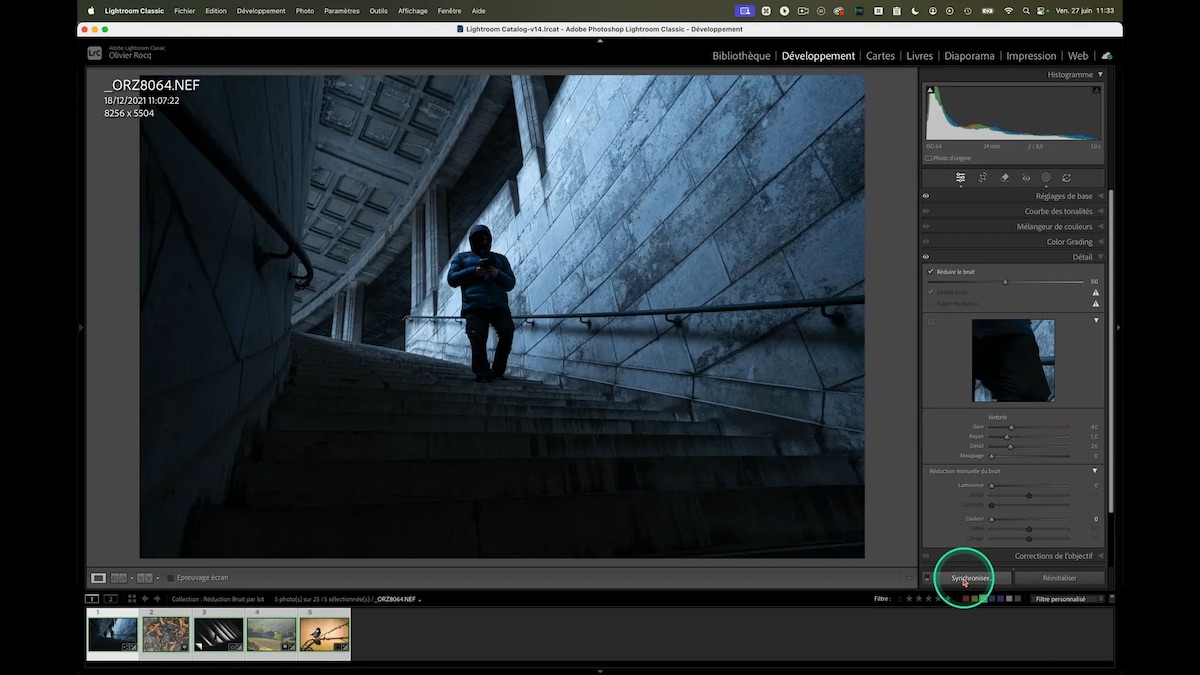This screenshot has height=675, width=1200.
Task: Toggle Détail panel visibility eye
Action: [x=926, y=257]
